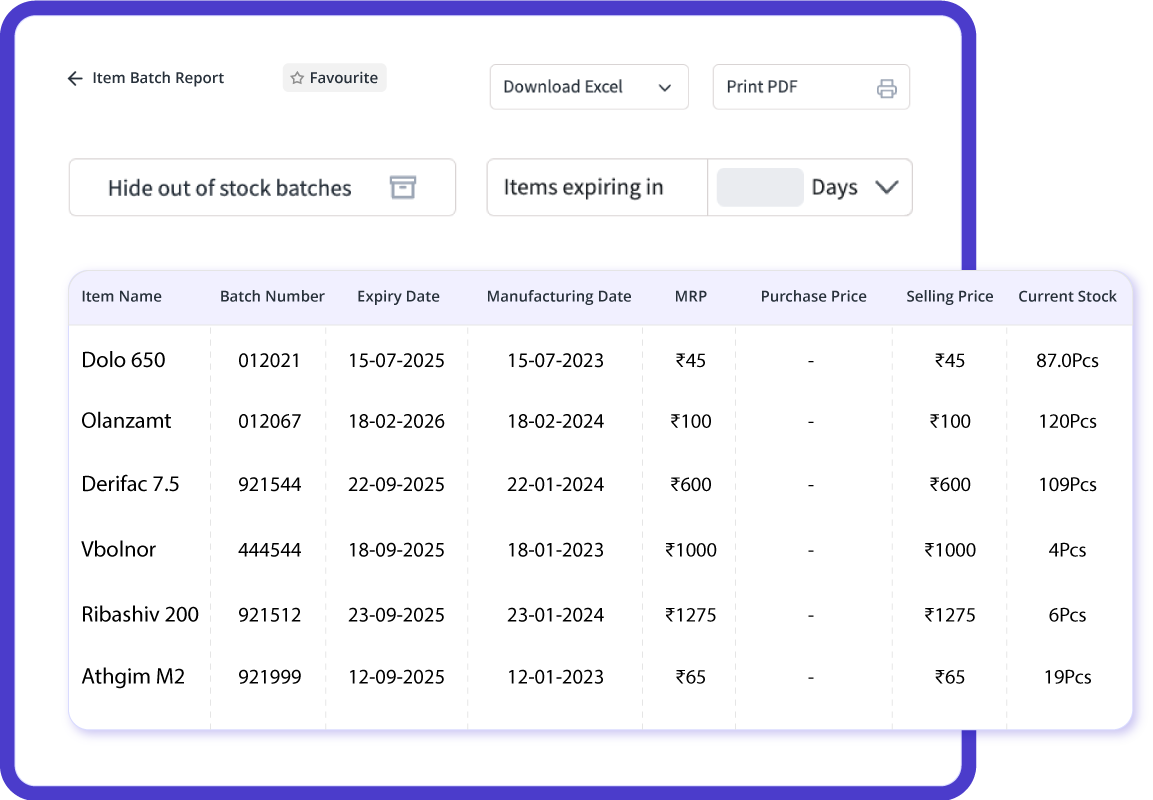Image resolution: width=1153 pixels, height=800 pixels.
Task: Click the back arrow beside Item Batch Report
Action: [75, 78]
